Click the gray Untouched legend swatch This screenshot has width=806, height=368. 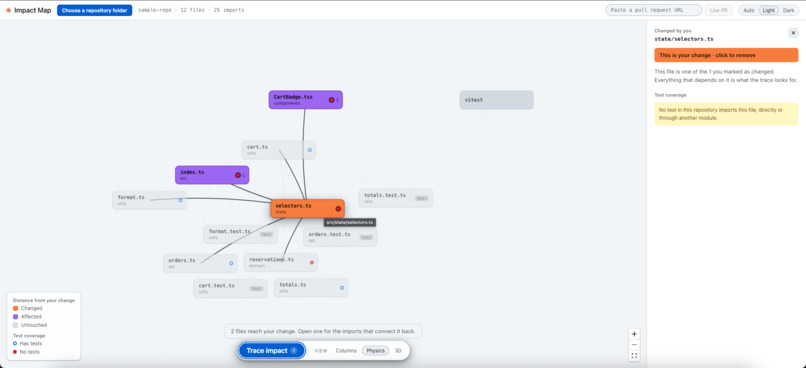coord(15,325)
